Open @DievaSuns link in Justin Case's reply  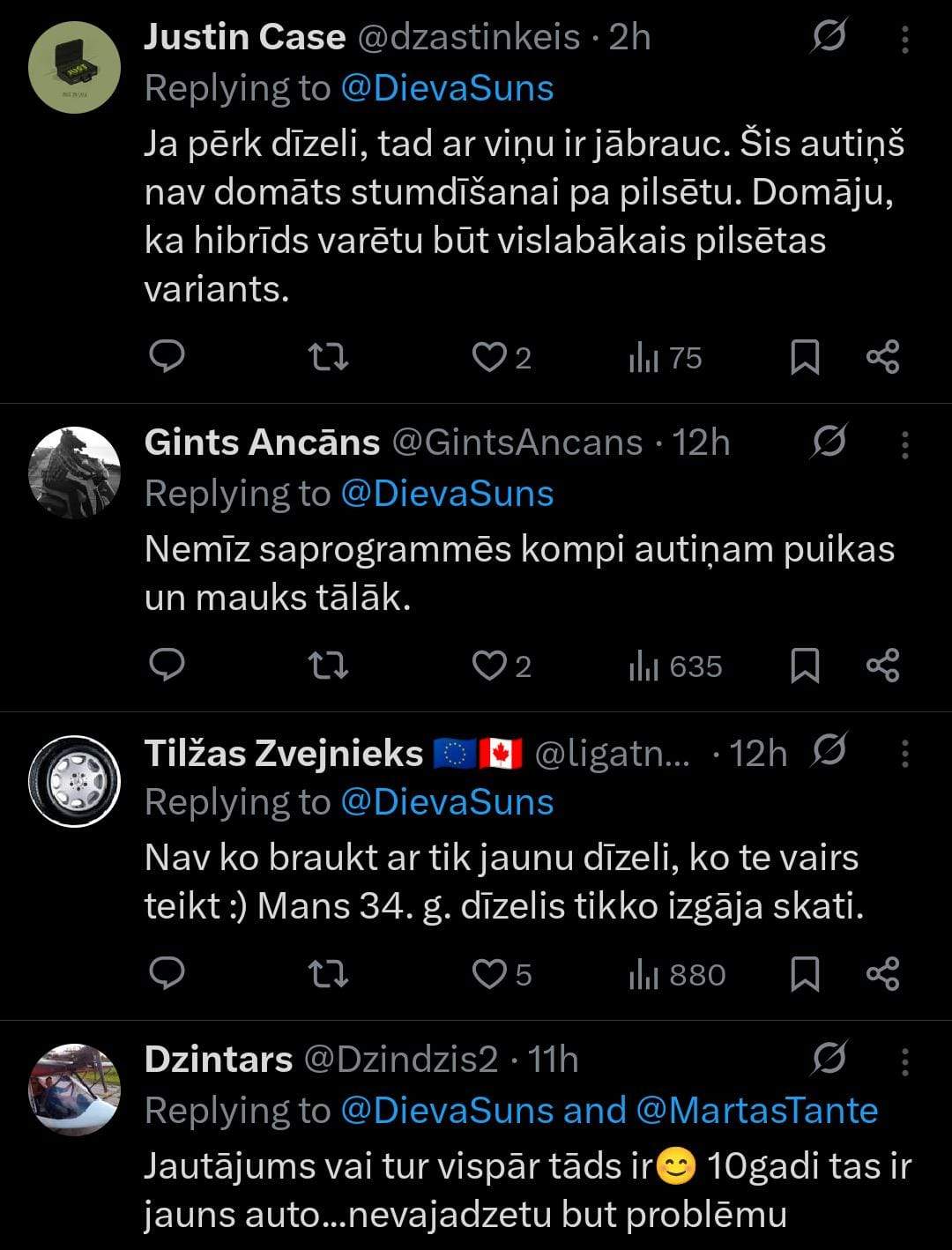click(x=447, y=88)
